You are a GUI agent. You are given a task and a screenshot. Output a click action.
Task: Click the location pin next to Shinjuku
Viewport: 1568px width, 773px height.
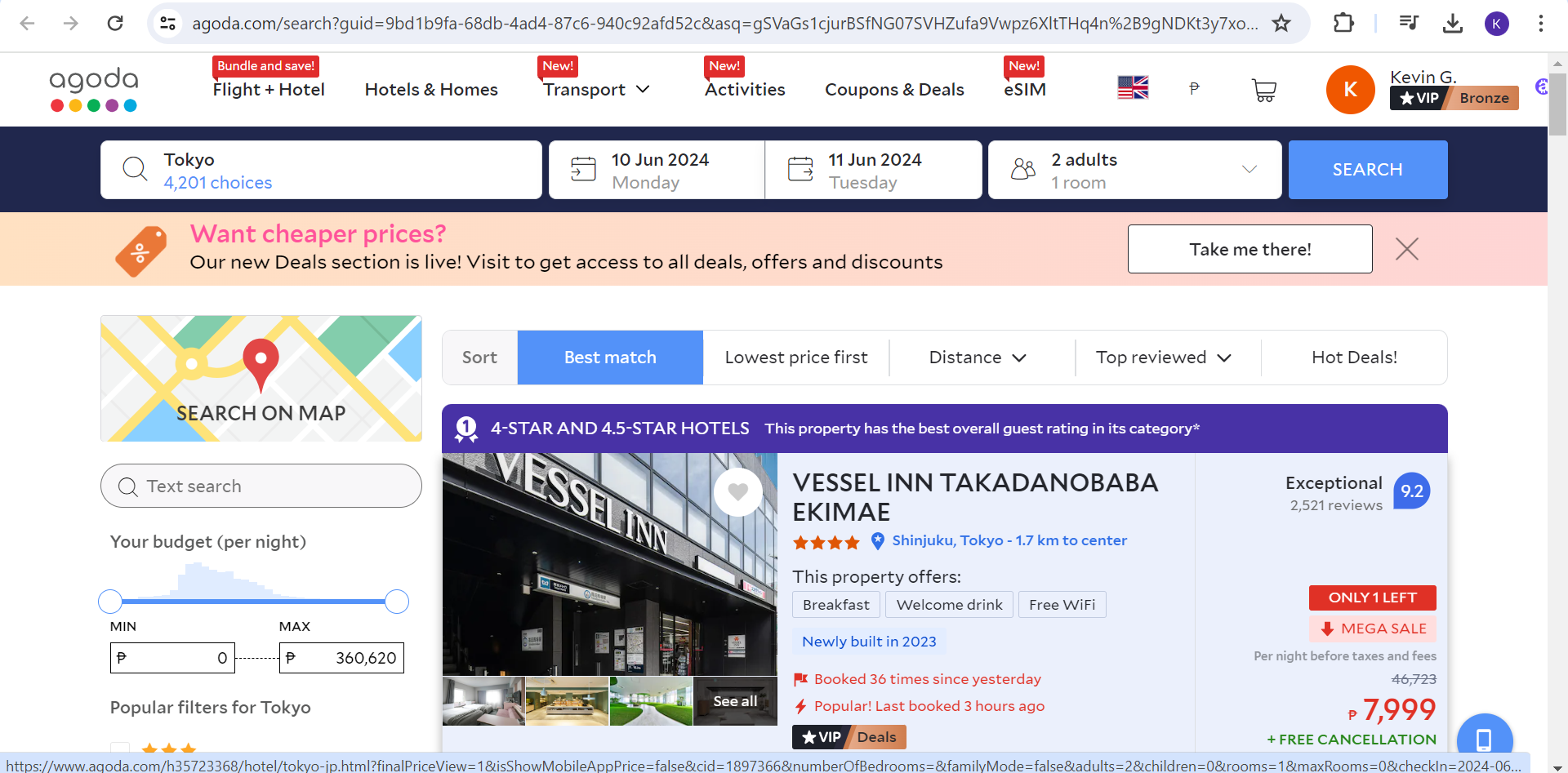pyautogui.click(x=878, y=540)
